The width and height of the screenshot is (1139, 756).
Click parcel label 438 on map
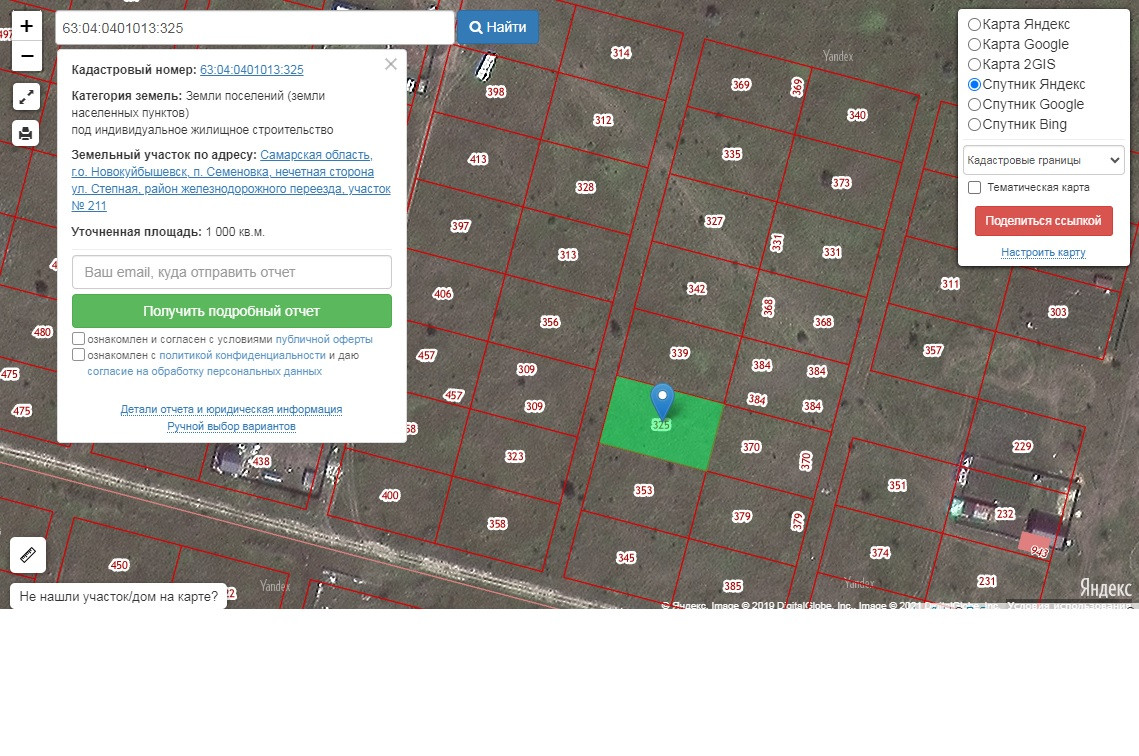click(x=262, y=461)
